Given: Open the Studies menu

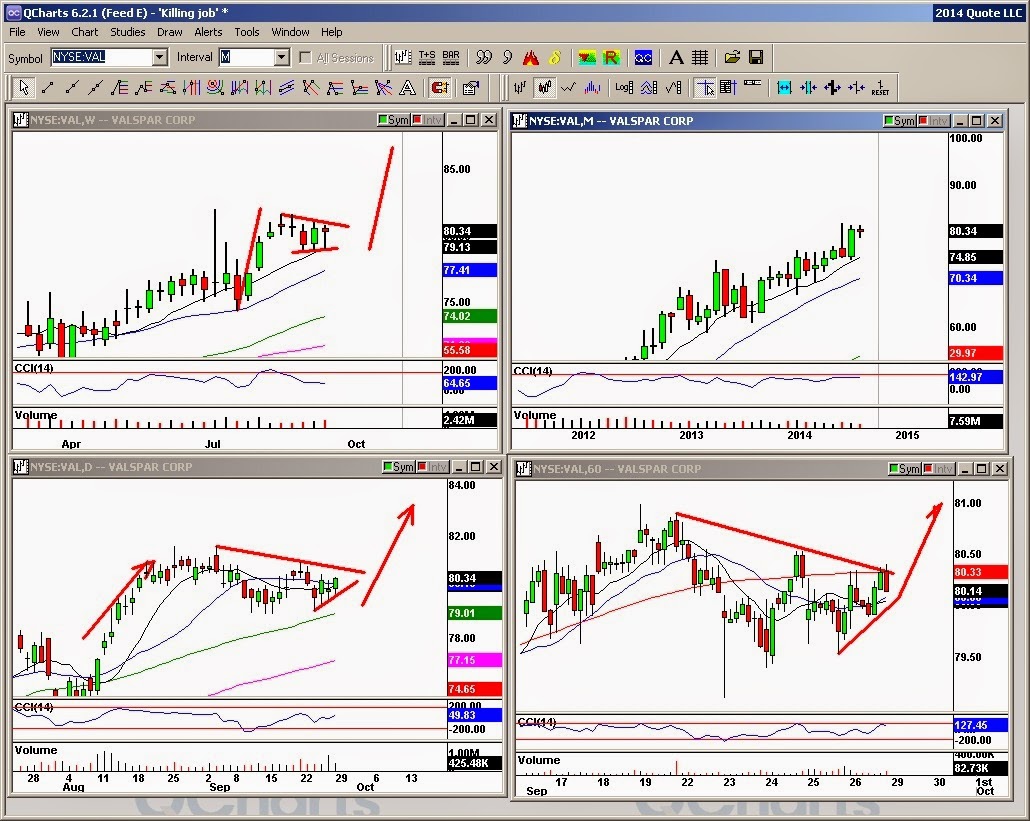Looking at the screenshot, I should click(x=127, y=32).
